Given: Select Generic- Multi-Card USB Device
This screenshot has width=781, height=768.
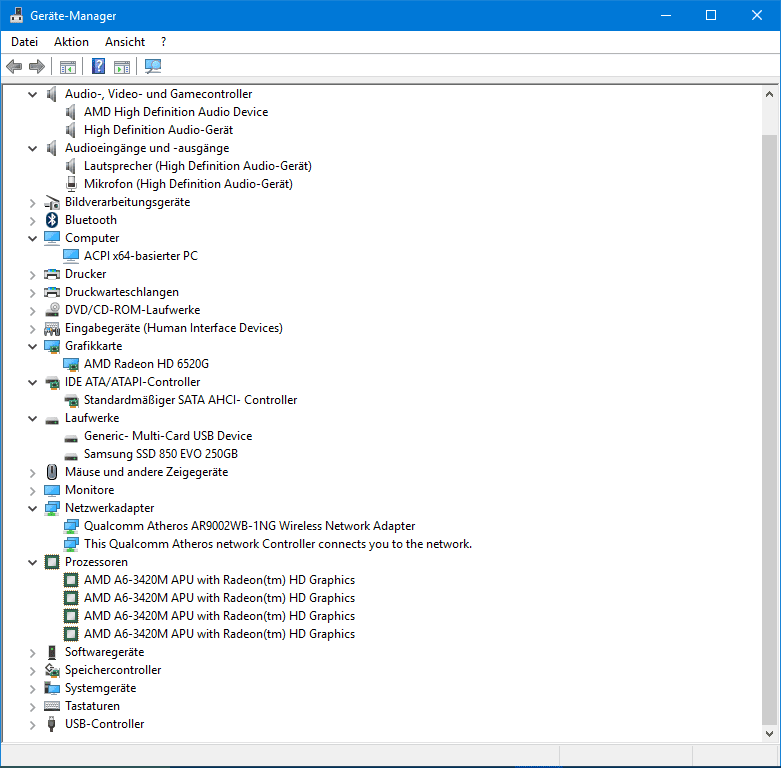Looking at the screenshot, I should 168,436.
